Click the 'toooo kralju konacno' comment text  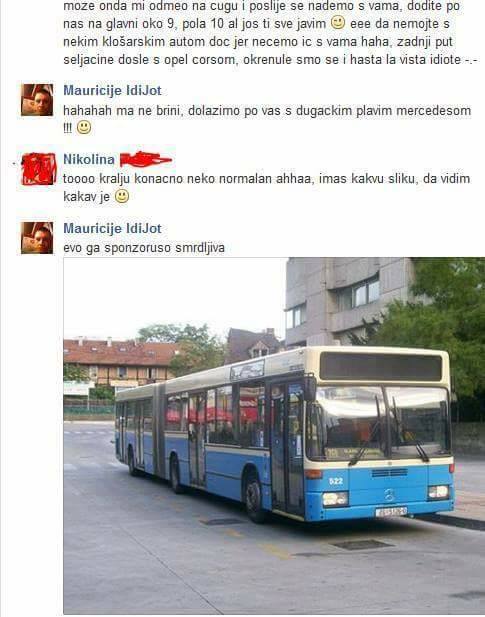267,187
